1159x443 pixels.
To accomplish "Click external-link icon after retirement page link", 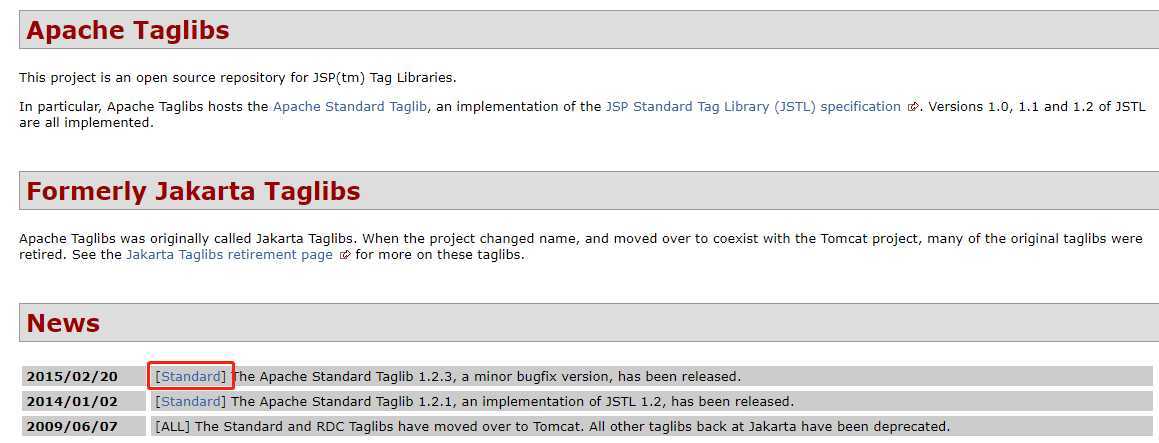I will (344, 255).
